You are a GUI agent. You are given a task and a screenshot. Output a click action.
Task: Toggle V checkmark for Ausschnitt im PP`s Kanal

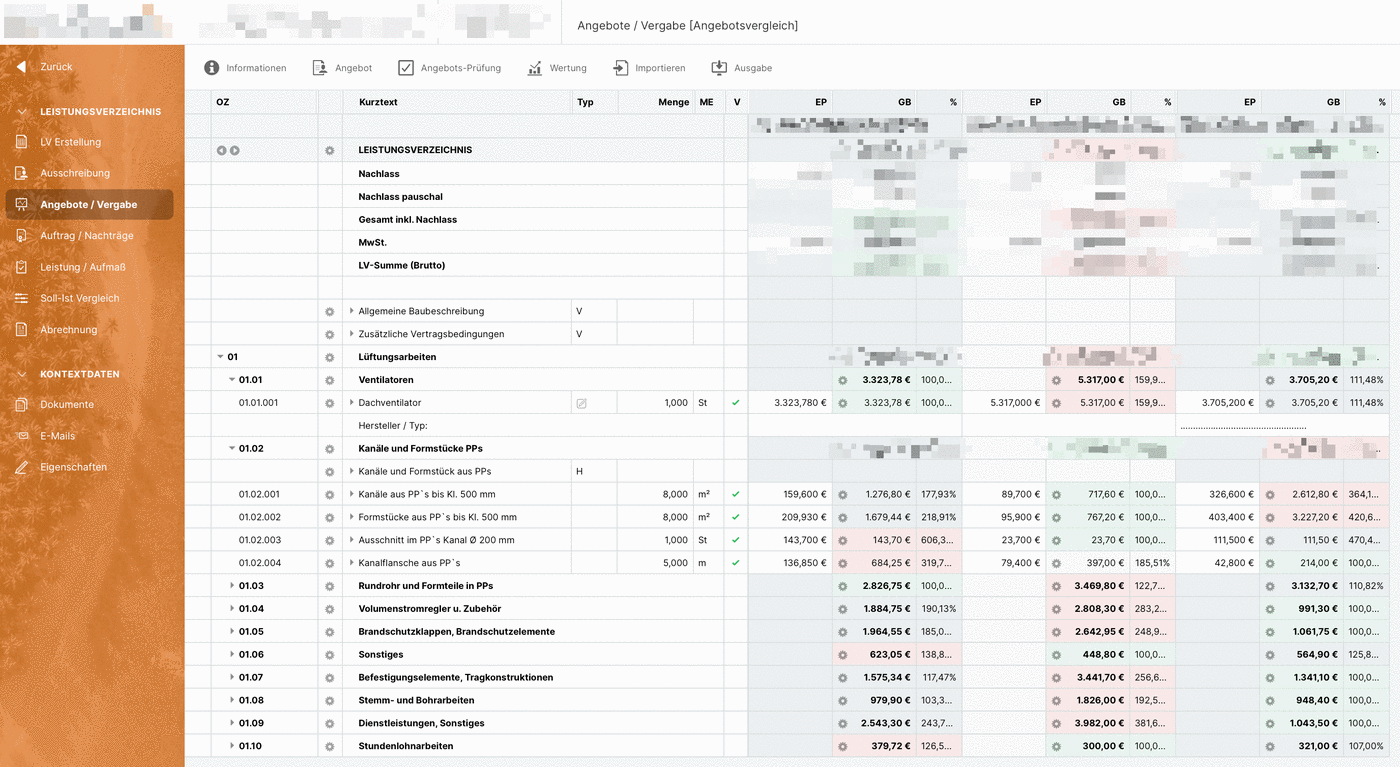(736, 540)
